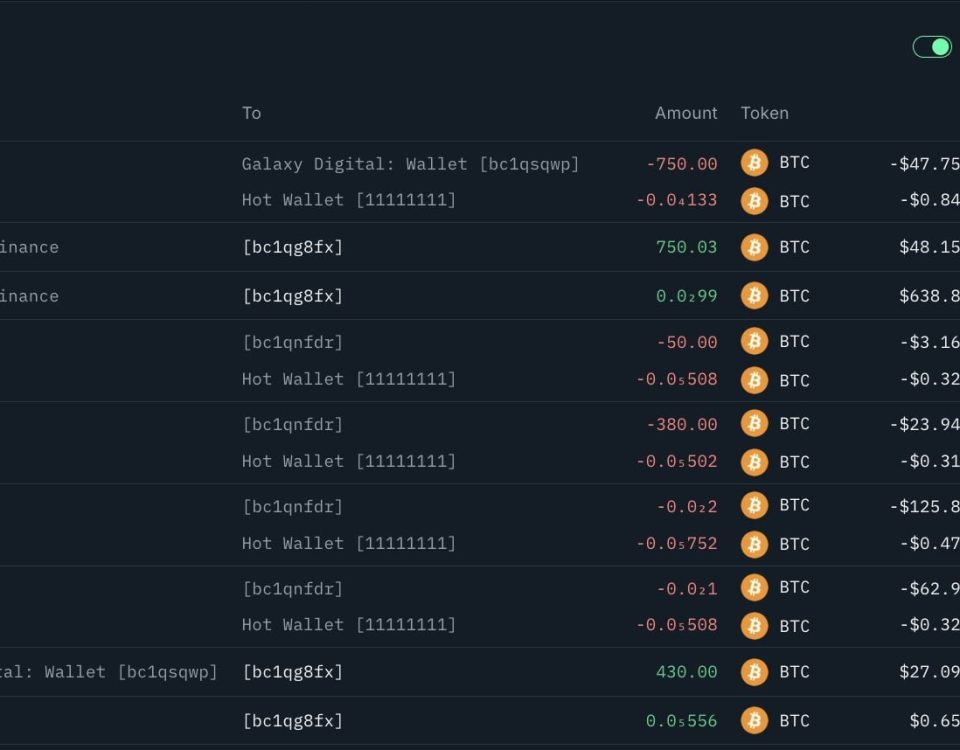Sort by the Amount column header
Image resolution: width=960 pixels, height=750 pixels.
pos(686,113)
